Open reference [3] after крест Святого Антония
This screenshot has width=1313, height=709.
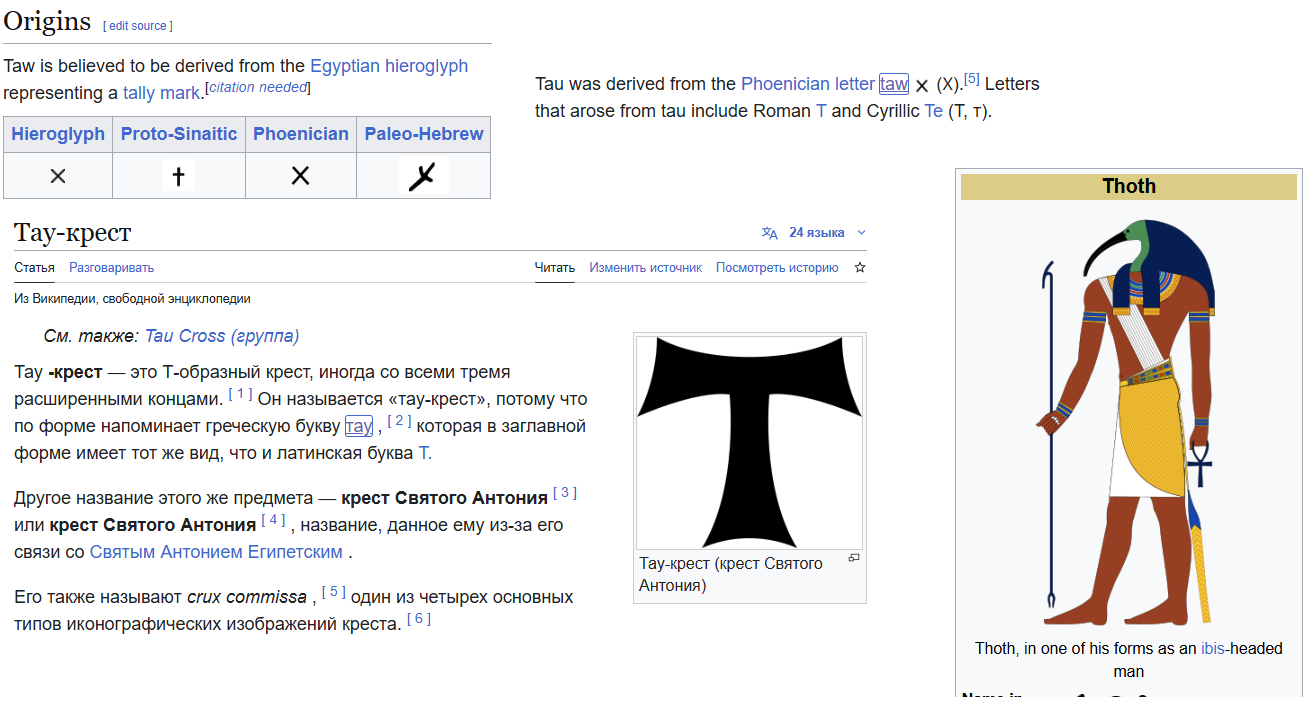point(565,492)
